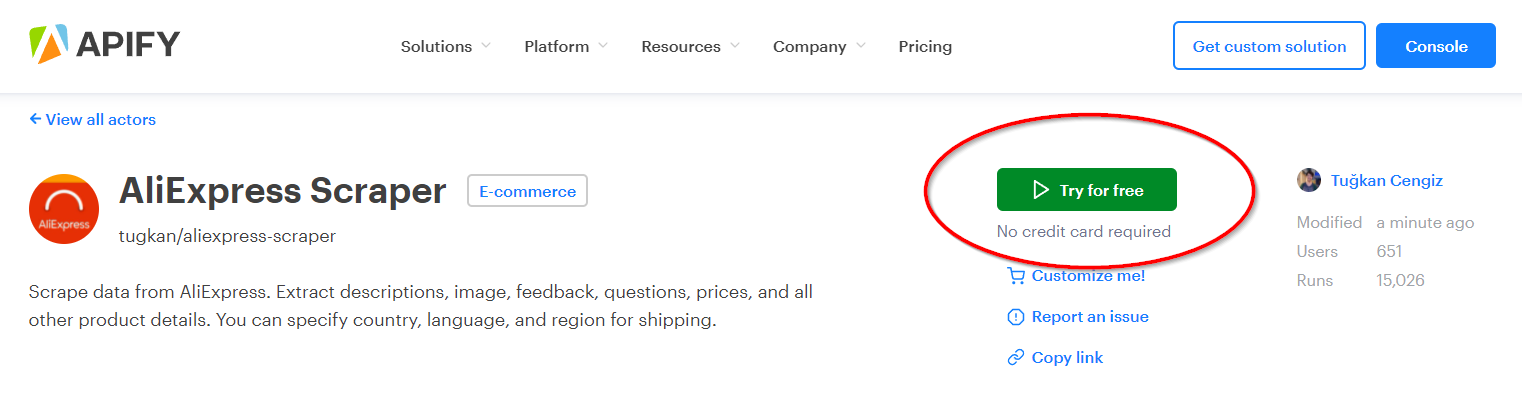The height and width of the screenshot is (395, 1522).
Task: Expand the Platform dropdown chevron
Action: [x=603, y=46]
